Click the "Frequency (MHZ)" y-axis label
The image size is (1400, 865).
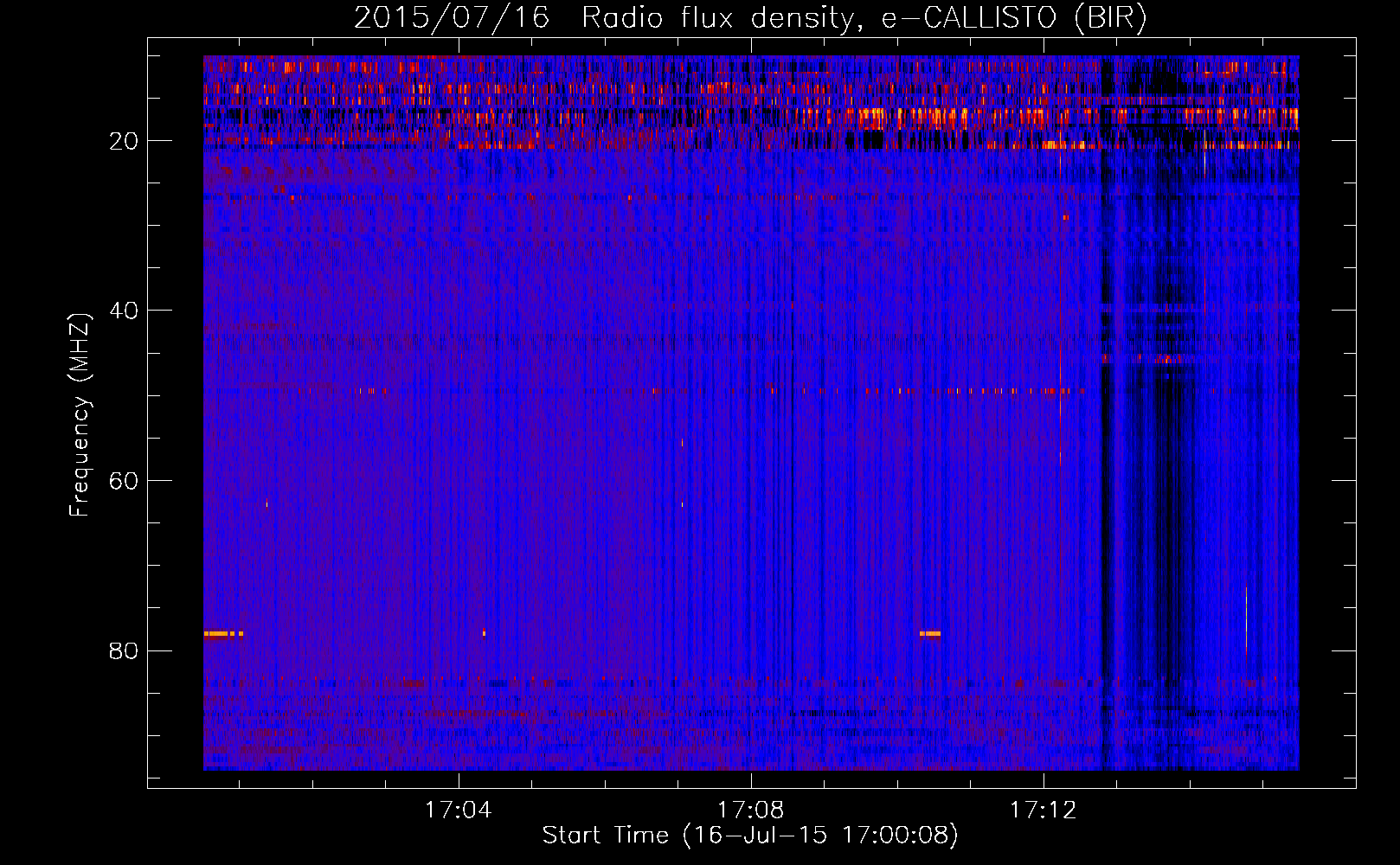click(x=79, y=415)
